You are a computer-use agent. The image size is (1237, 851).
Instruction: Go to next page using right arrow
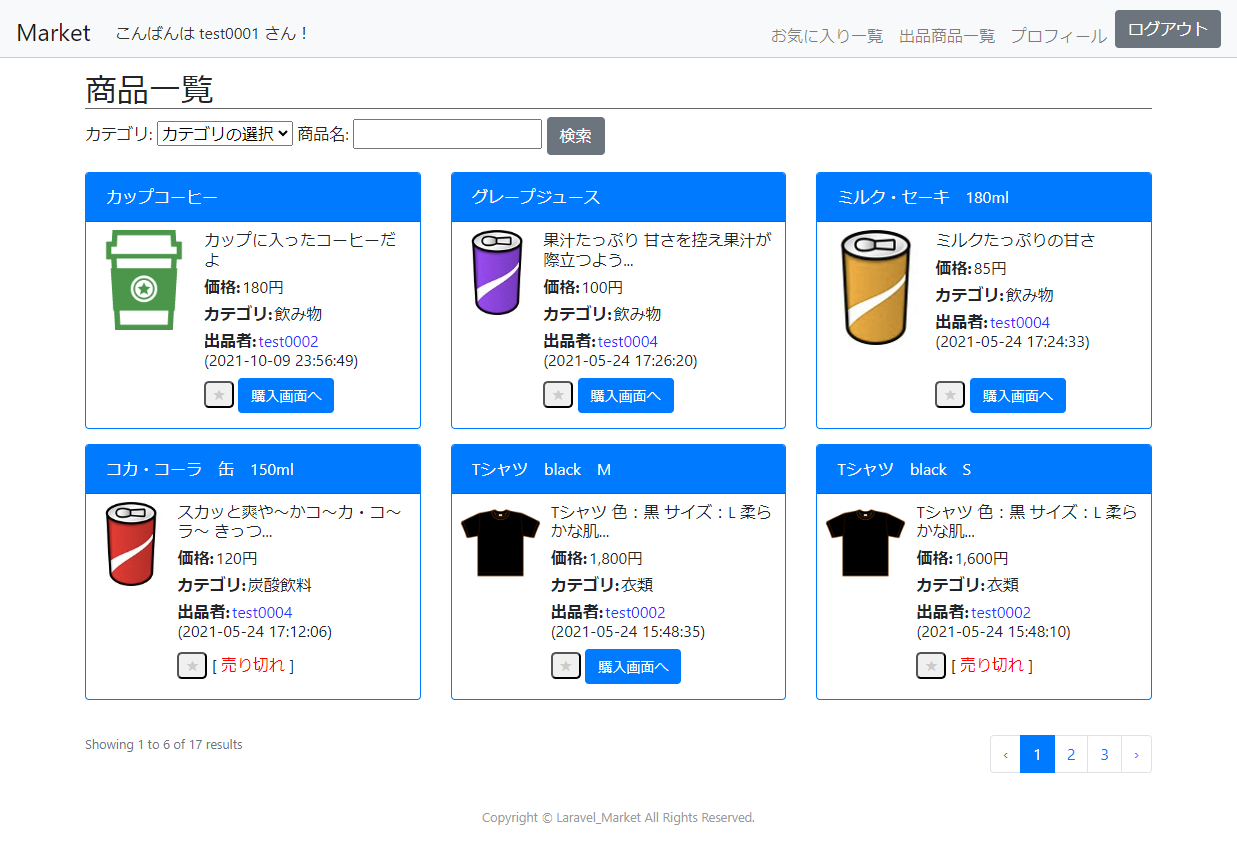click(x=1136, y=754)
